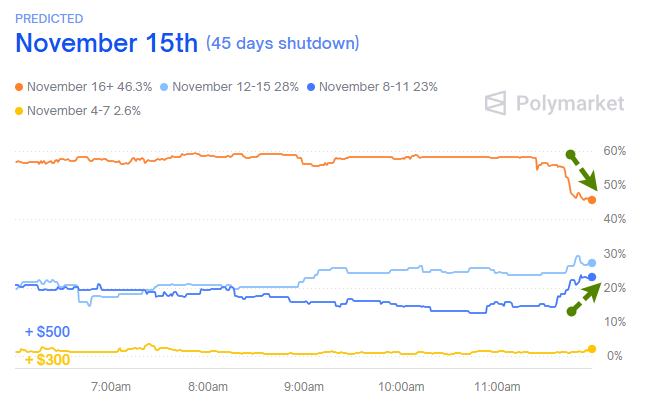Screen dimensions: 652x405
Task: Click the orange November 16+ legend dot
Action: 20,86
